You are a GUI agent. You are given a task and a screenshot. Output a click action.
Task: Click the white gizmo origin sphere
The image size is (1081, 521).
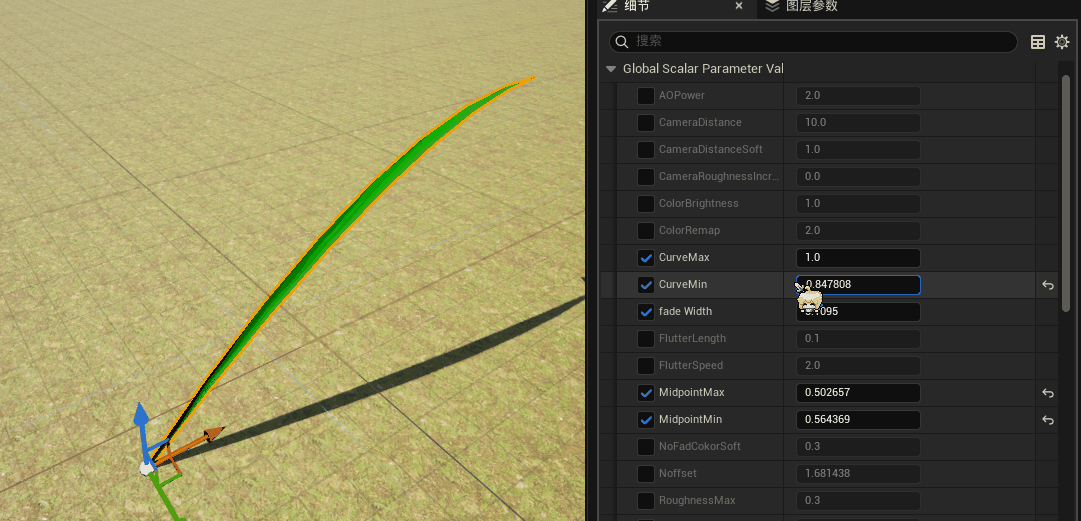coord(146,469)
